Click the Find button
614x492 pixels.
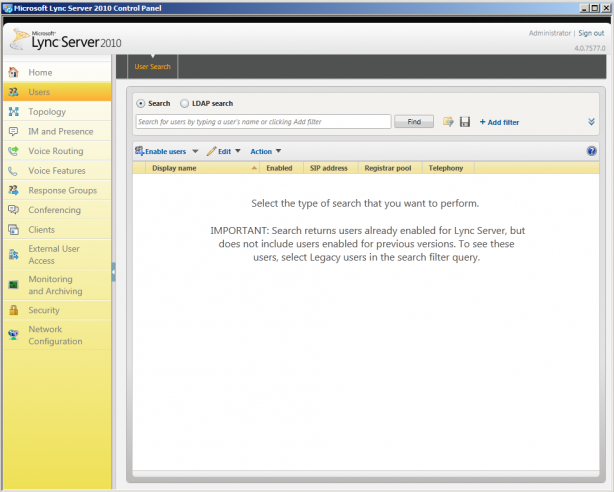click(x=414, y=122)
